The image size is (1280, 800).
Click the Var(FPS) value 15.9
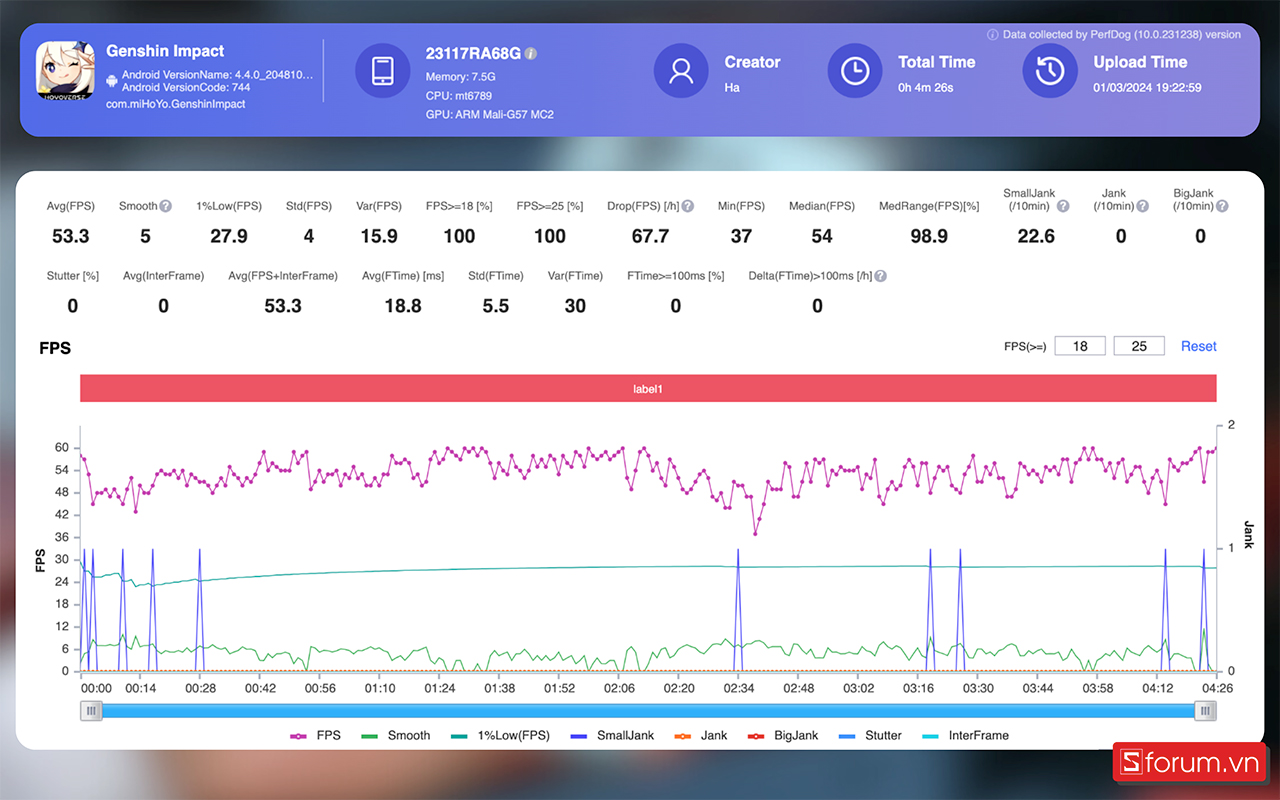(379, 237)
